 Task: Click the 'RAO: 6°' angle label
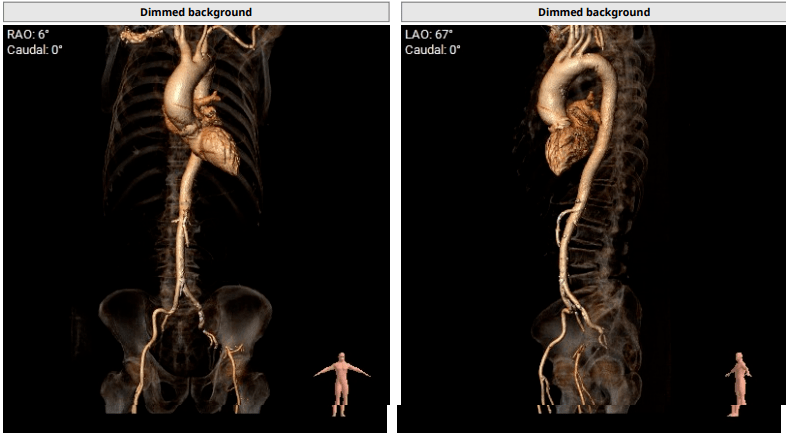28,35
